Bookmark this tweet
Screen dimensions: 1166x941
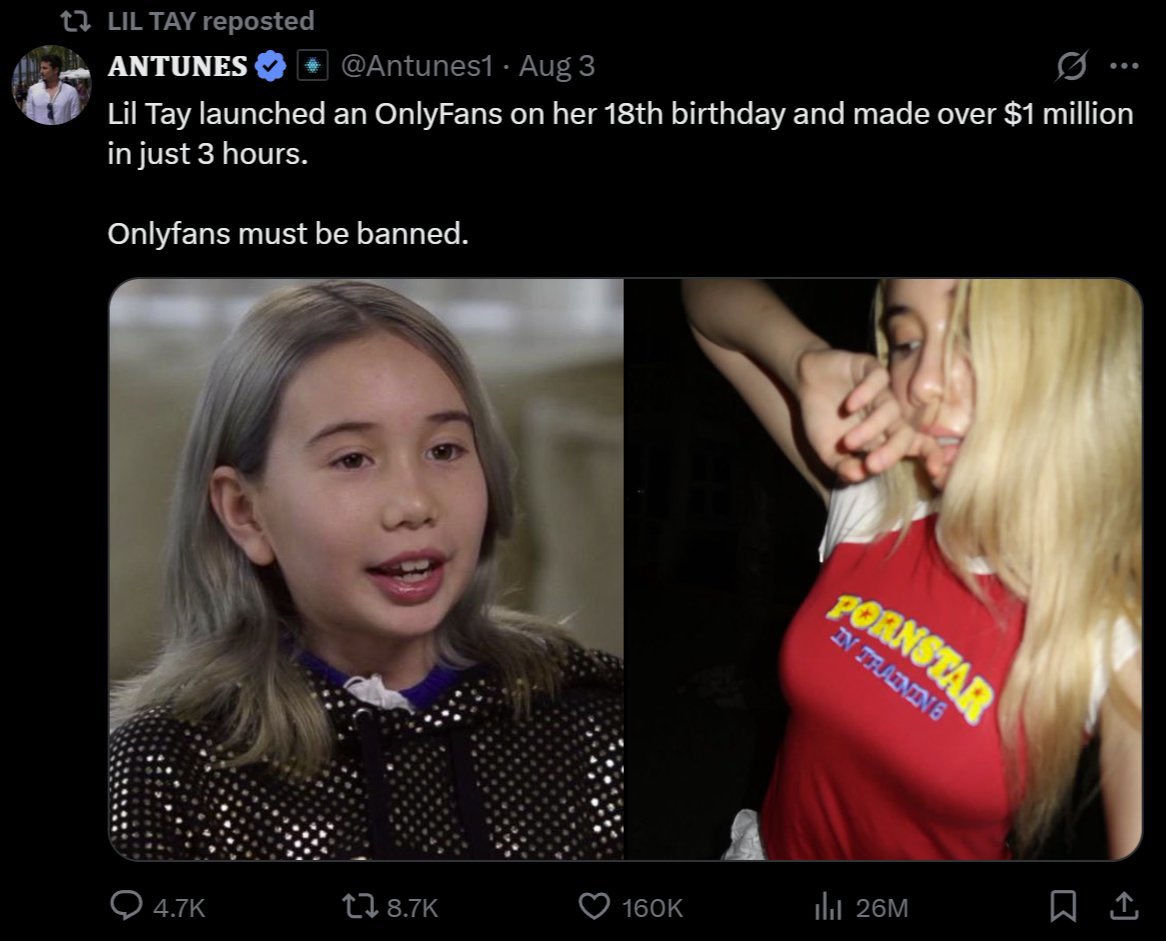coord(1063,907)
